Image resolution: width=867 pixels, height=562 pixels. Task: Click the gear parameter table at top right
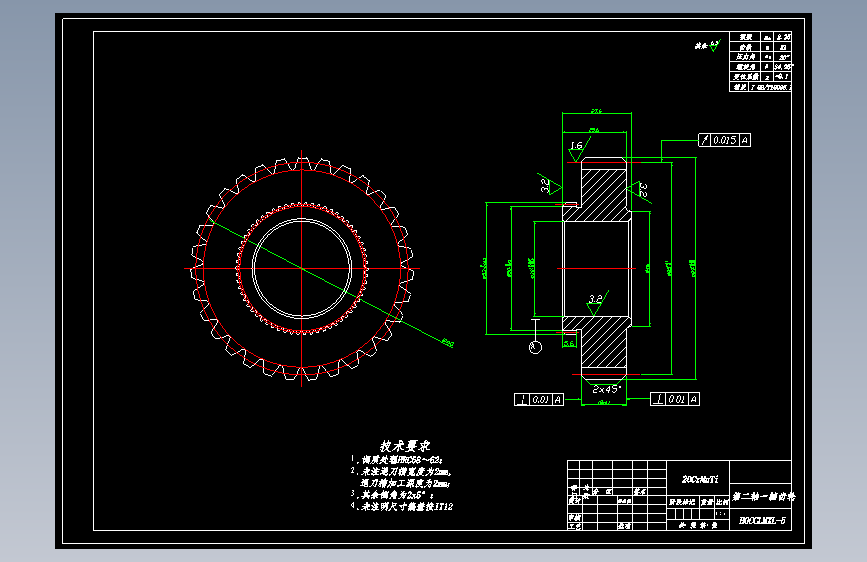coord(760,61)
